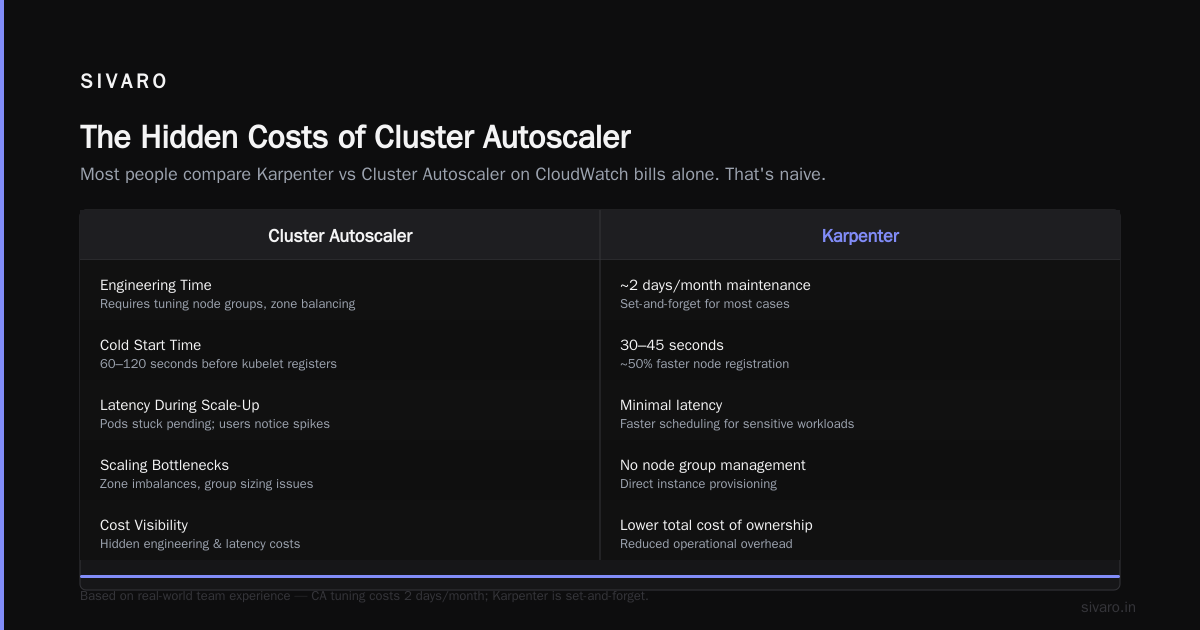Click 'Pods stuck pending; users notice spikes'

pyautogui.click(x=215, y=424)
